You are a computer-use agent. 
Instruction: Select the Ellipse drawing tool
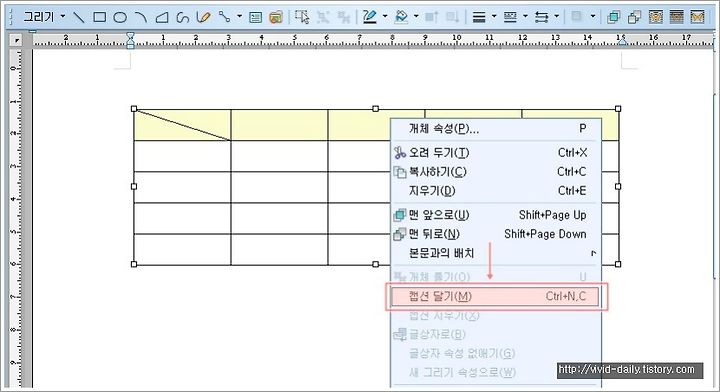pyautogui.click(x=120, y=17)
